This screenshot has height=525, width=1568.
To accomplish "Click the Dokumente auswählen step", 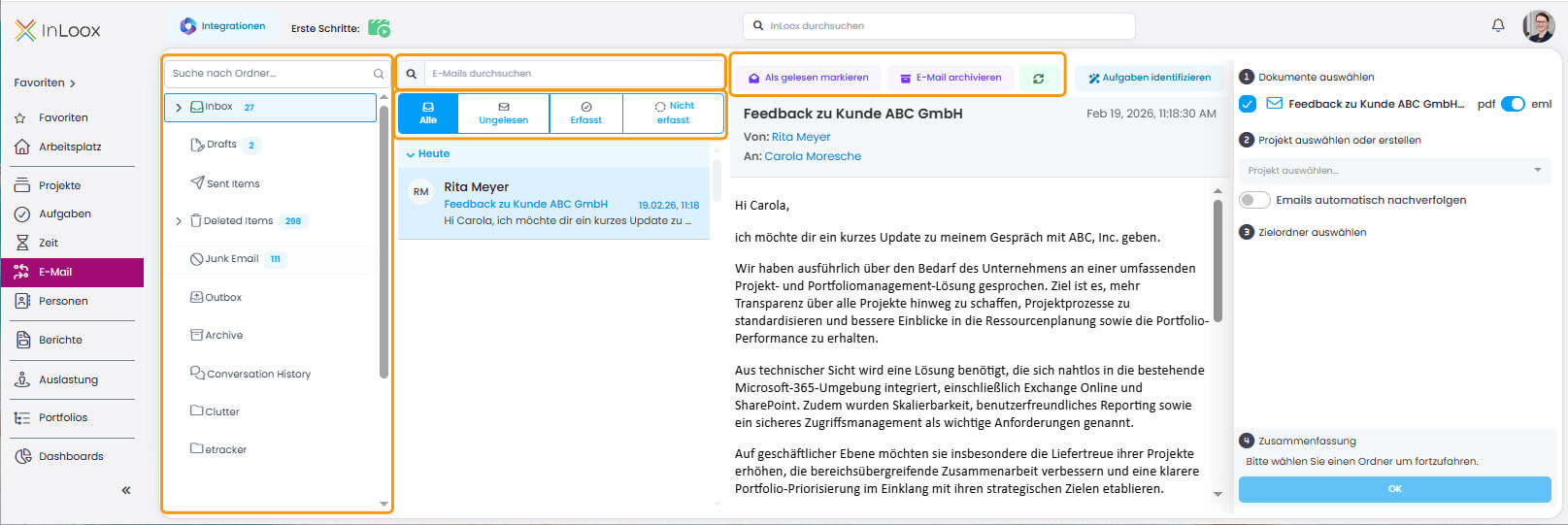I will (x=1307, y=77).
